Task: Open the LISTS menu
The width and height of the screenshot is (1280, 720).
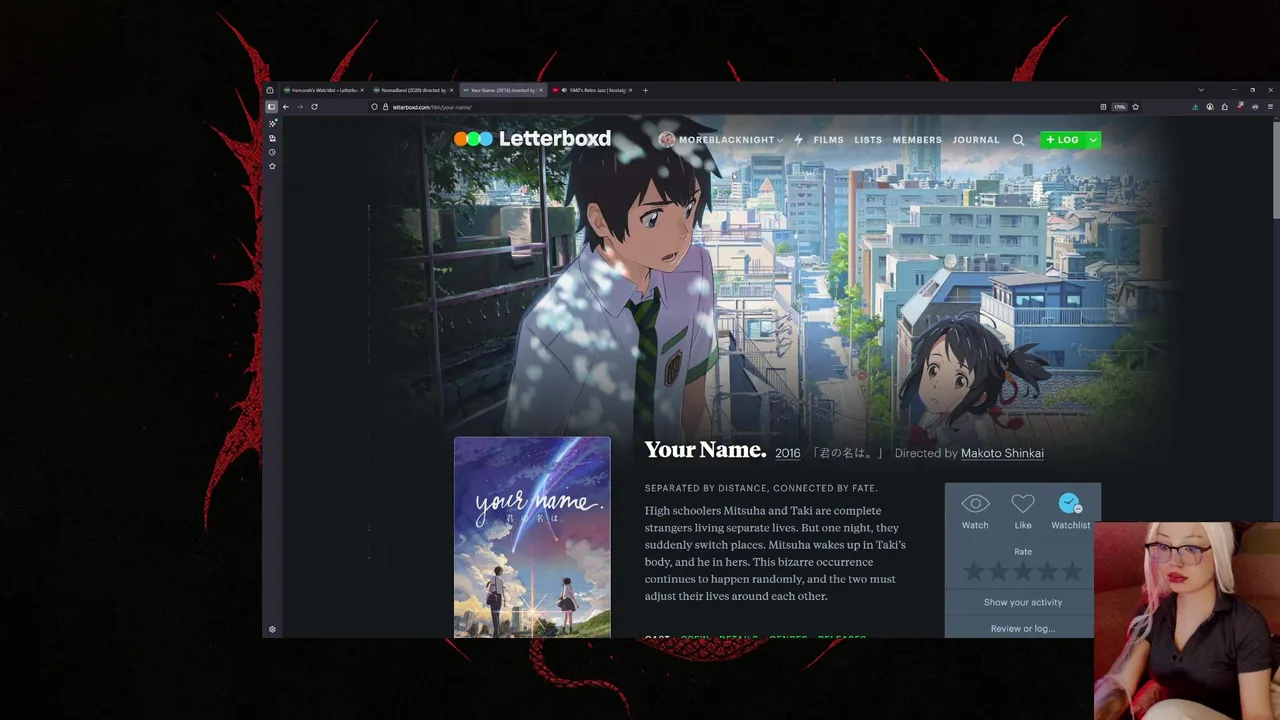Action: click(x=868, y=140)
